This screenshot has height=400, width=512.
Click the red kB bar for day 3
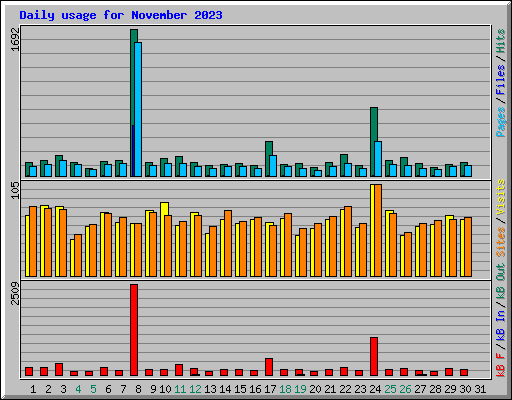click(59, 370)
